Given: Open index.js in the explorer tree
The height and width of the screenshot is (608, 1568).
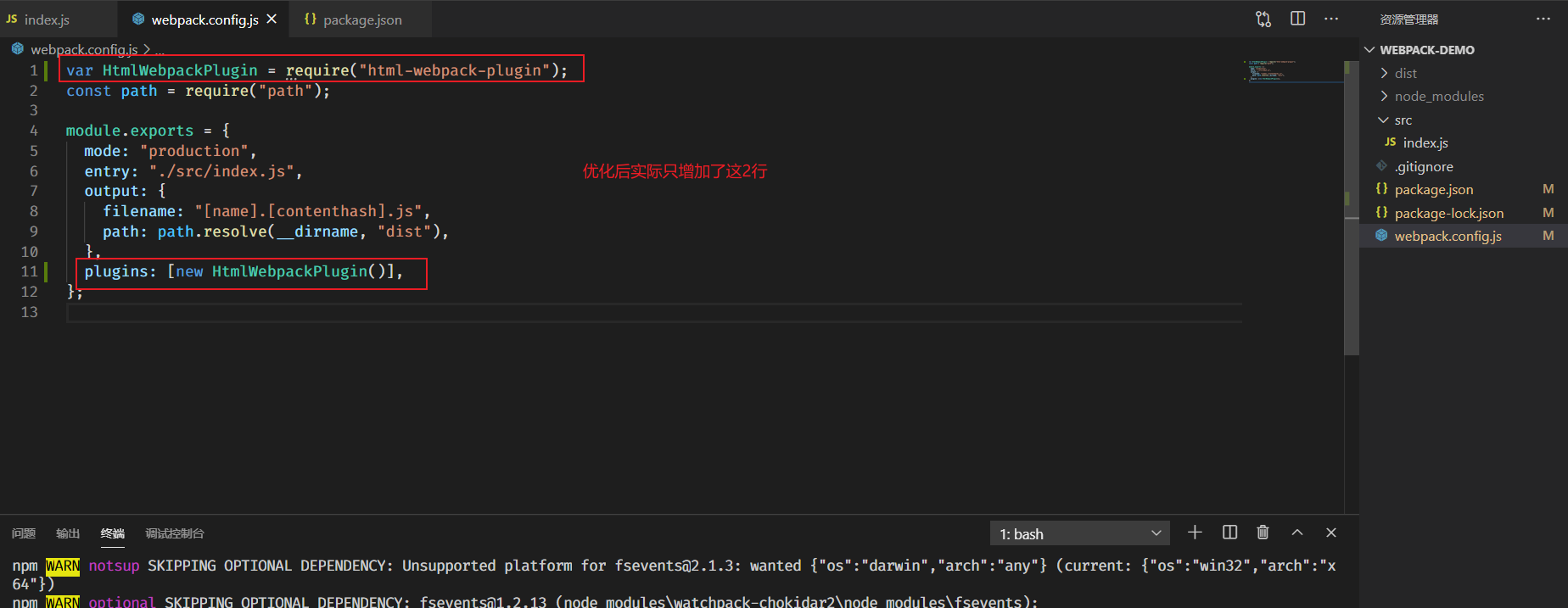Looking at the screenshot, I should [1464, 143].
